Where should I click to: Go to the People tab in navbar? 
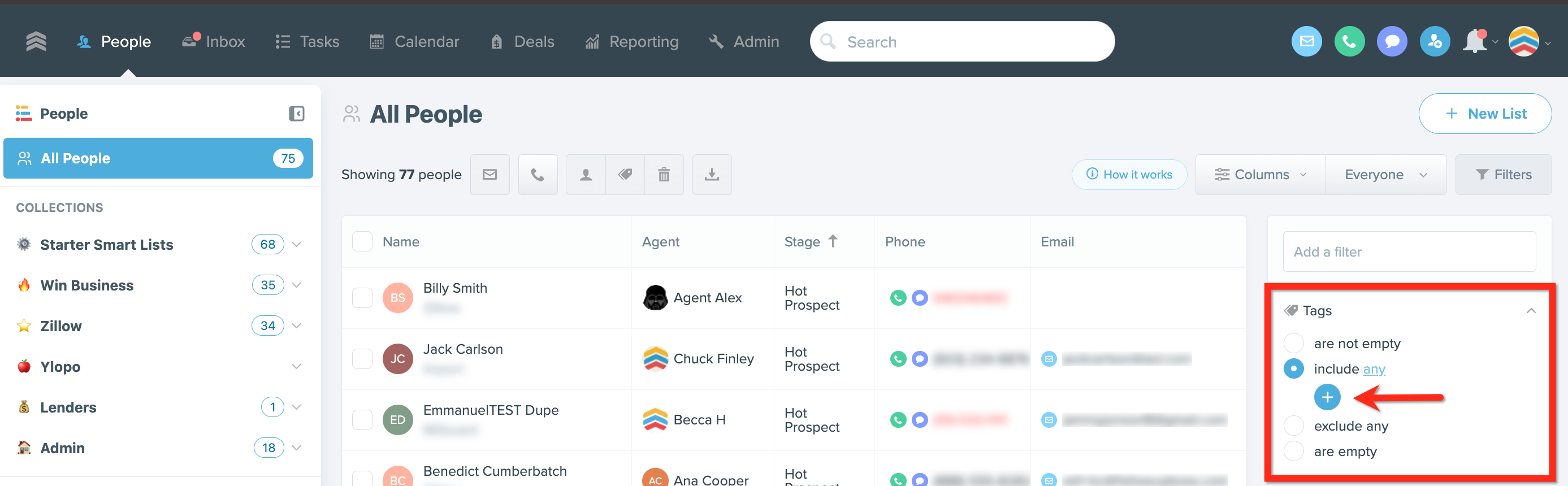pyautogui.click(x=114, y=41)
